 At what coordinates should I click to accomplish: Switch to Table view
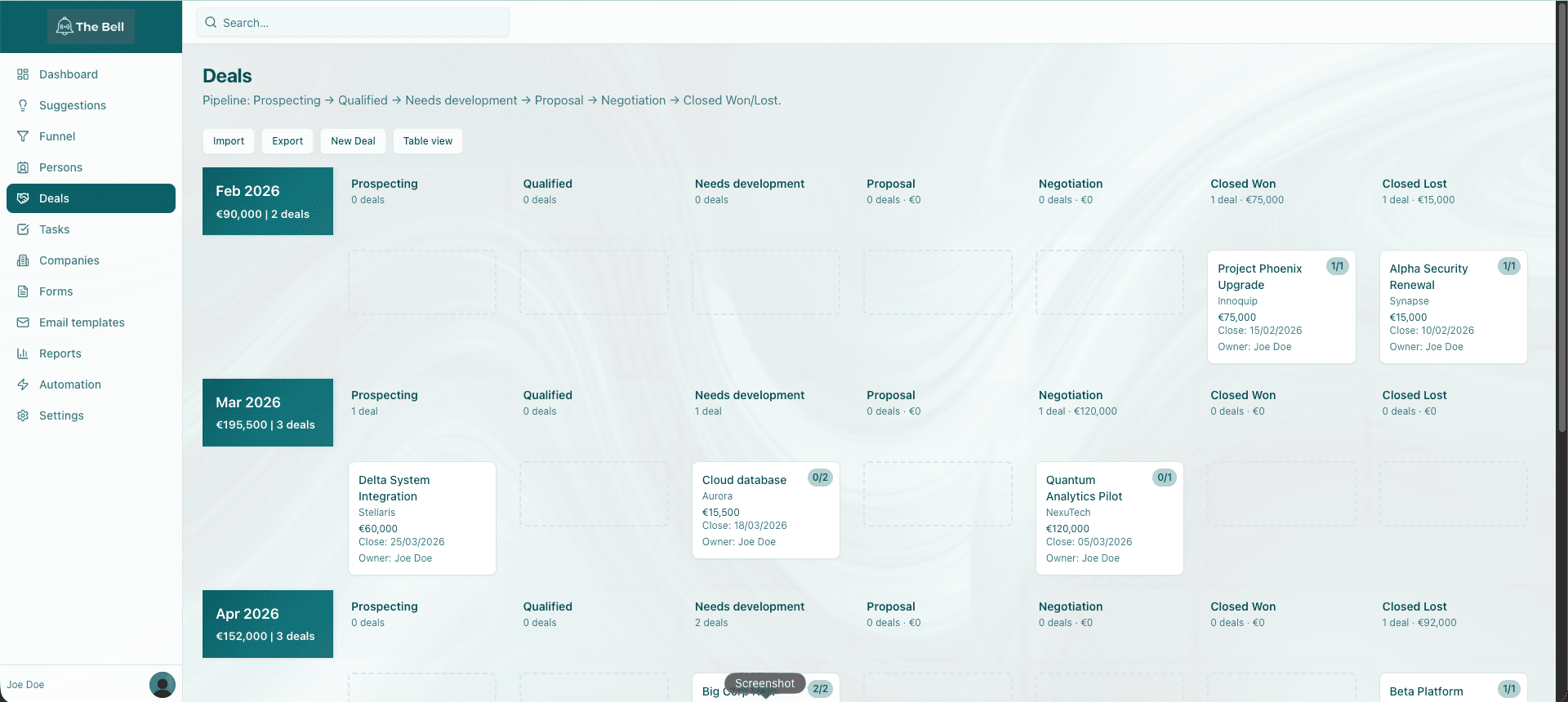tap(428, 141)
